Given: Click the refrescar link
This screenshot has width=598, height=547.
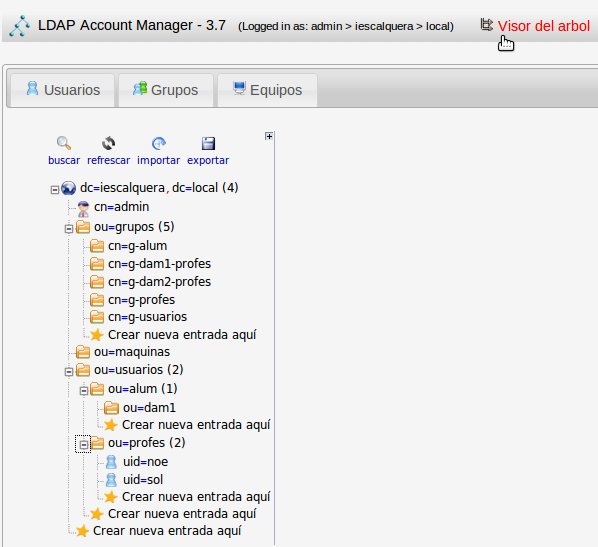Looking at the screenshot, I should click(108, 160).
